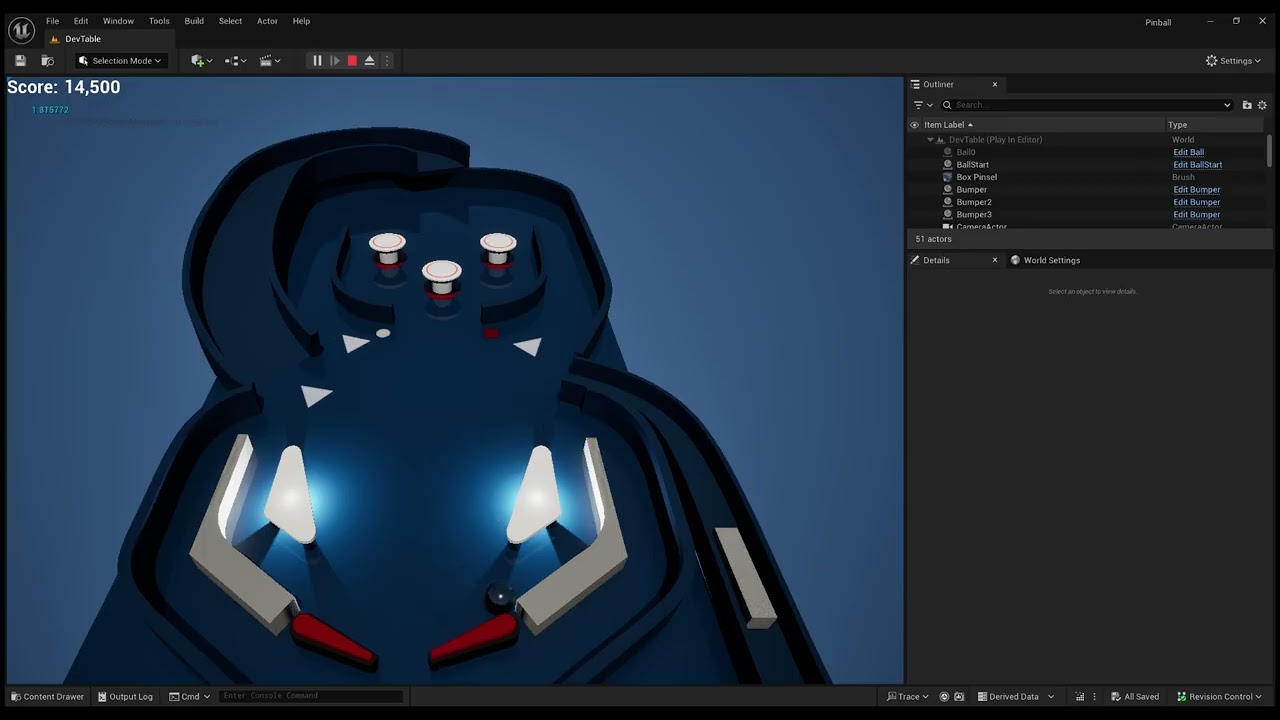Open the Window menu

click(118, 21)
